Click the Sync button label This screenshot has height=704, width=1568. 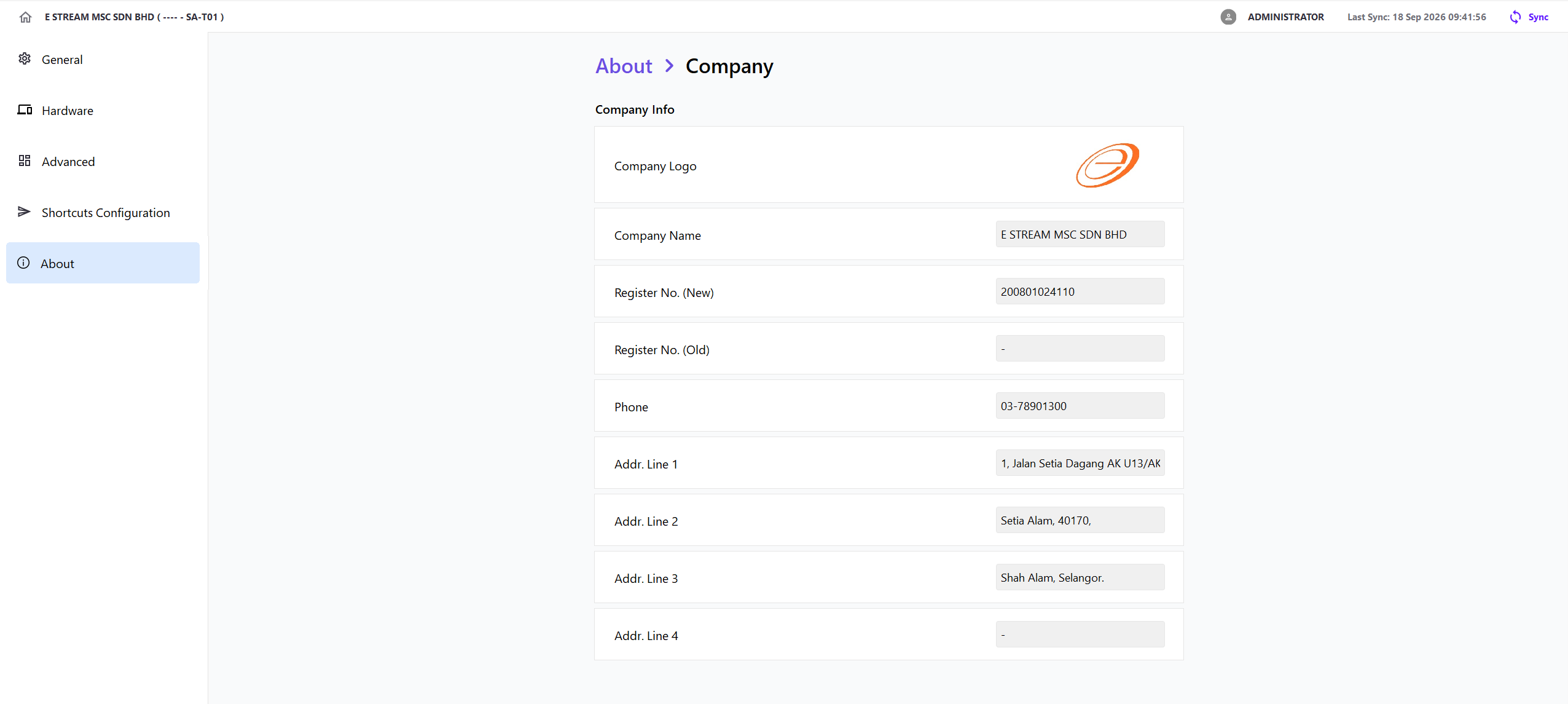click(1539, 17)
